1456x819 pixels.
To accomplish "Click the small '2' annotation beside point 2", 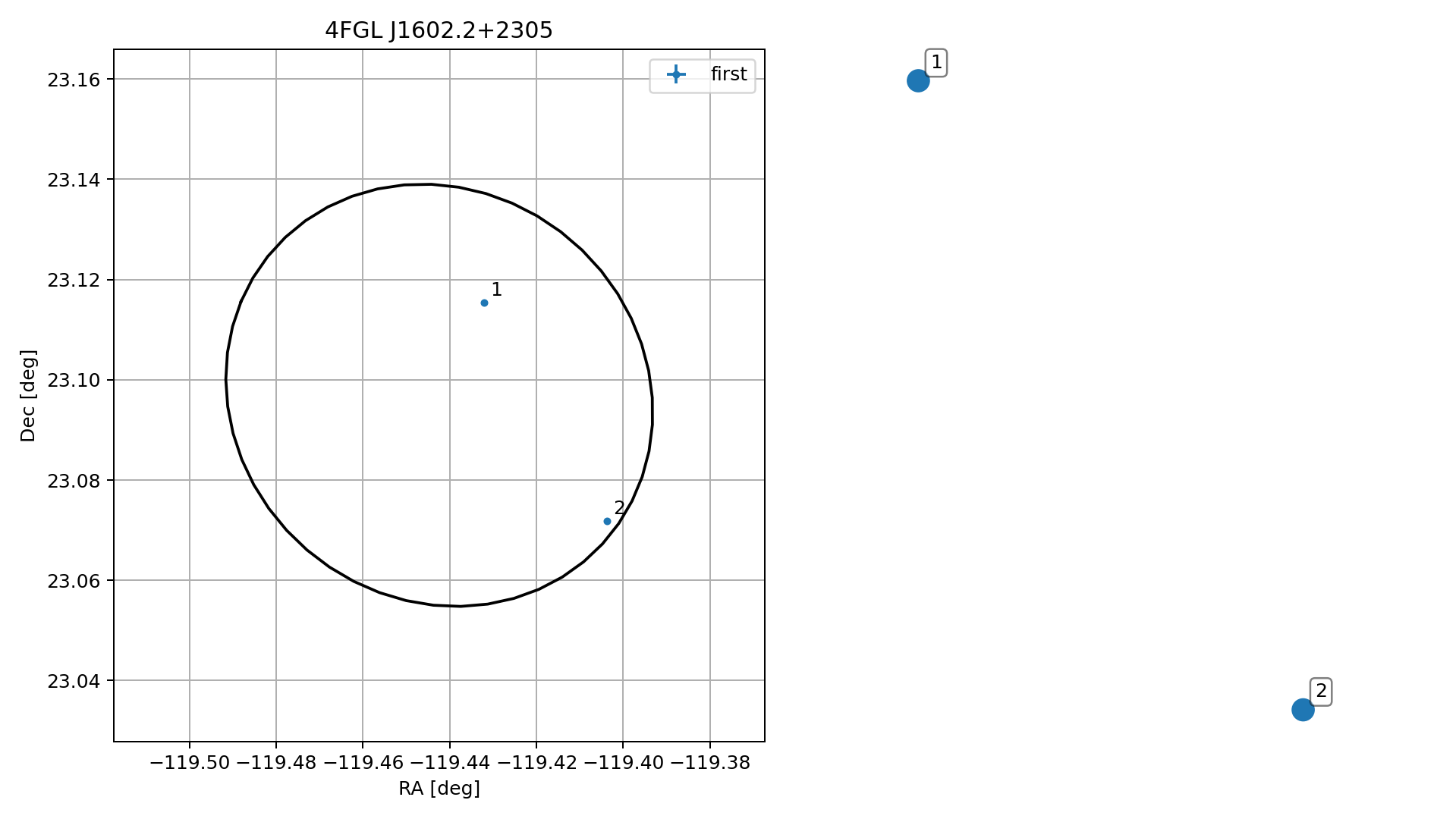I will tap(619, 508).
